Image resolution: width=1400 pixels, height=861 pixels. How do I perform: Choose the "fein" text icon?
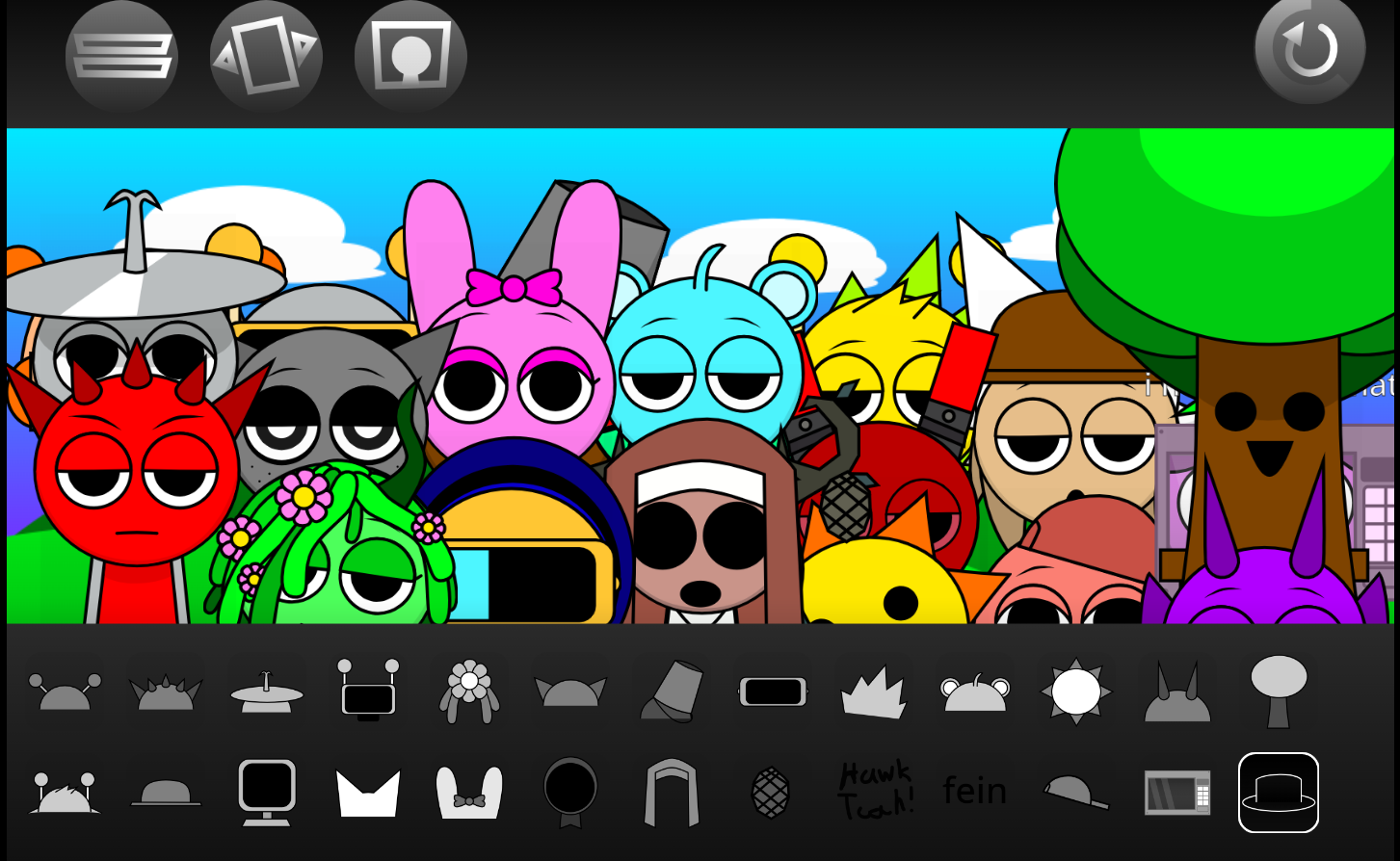975,791
